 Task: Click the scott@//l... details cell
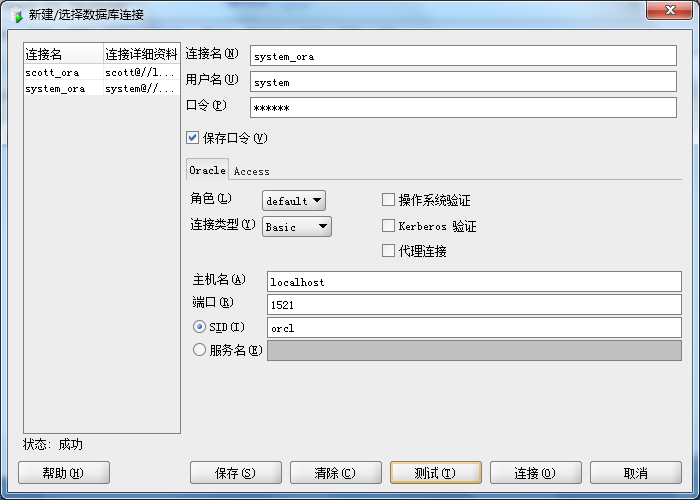(142, 72)
